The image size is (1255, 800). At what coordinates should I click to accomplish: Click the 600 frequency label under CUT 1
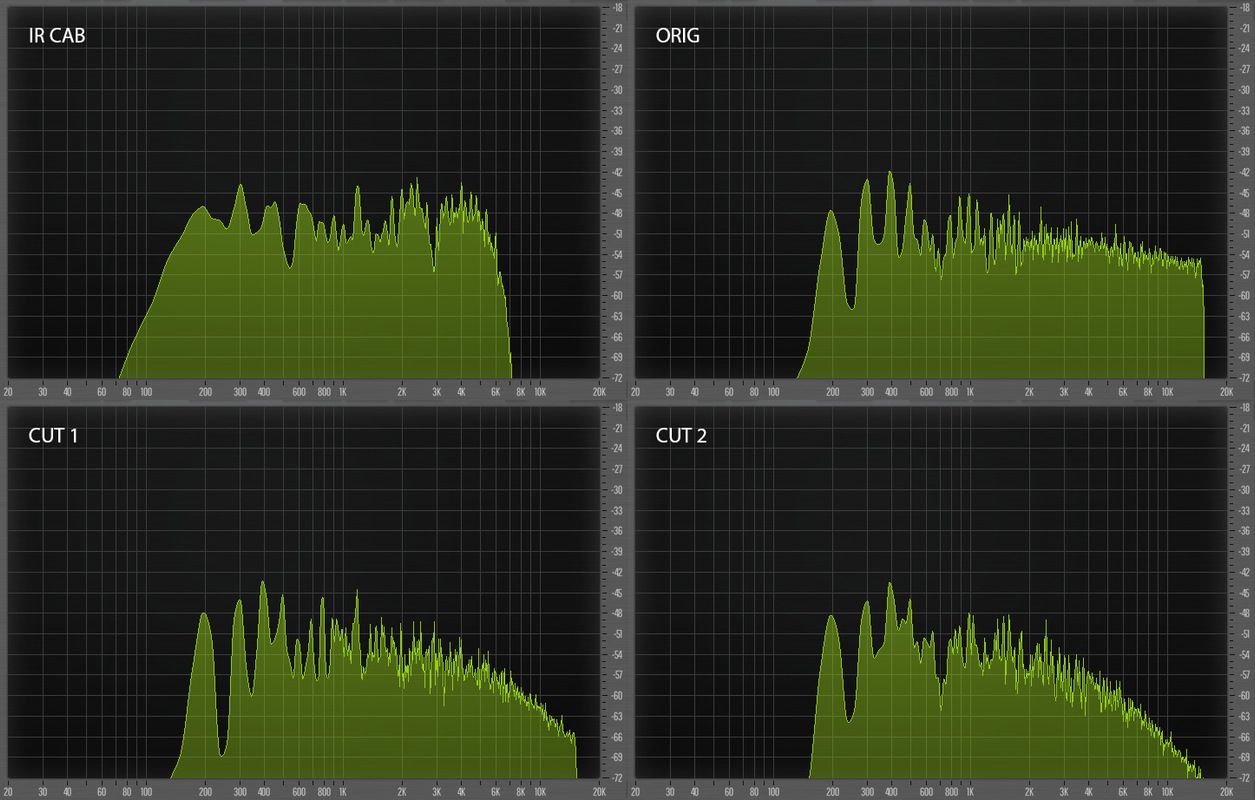(x=299, y=792)
